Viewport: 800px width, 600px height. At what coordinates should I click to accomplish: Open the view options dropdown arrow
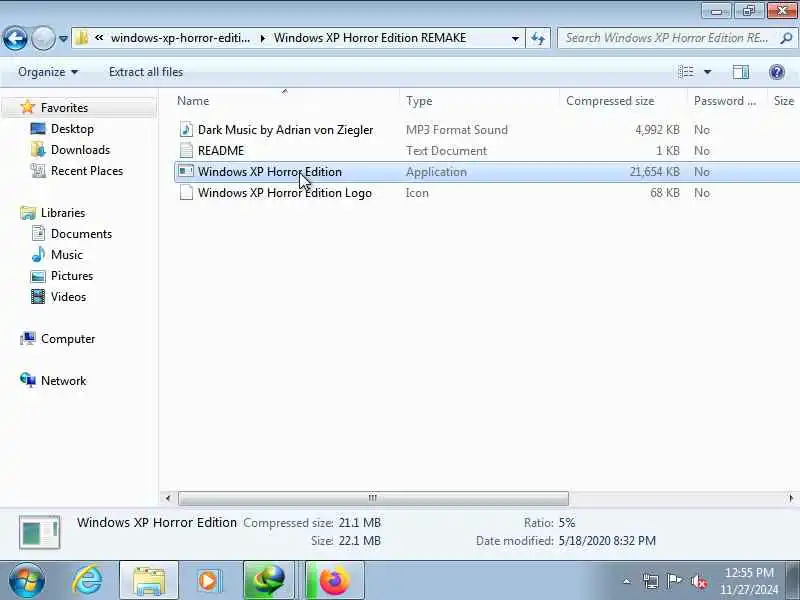707,72
